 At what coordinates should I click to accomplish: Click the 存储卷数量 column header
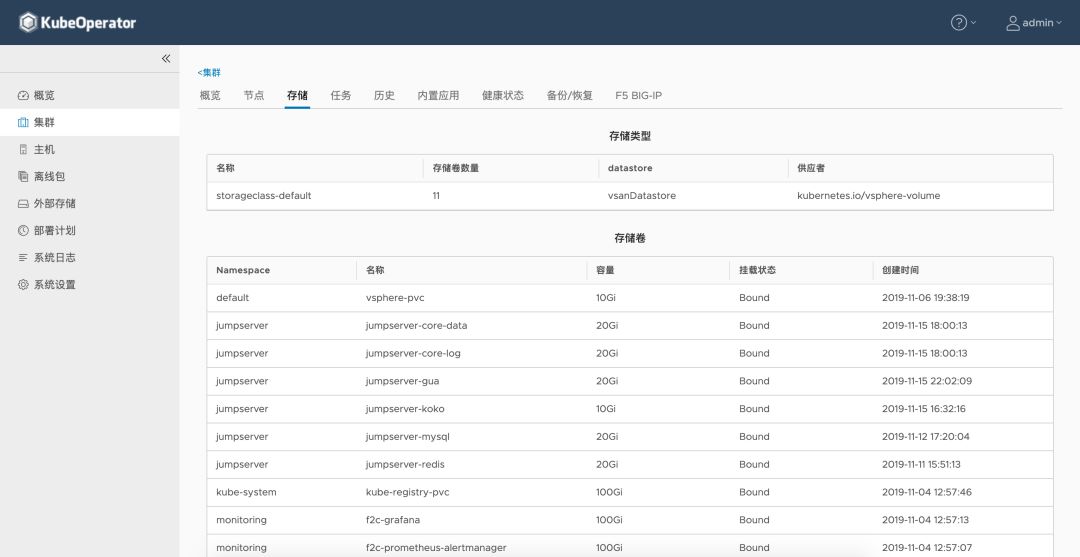point(456,168)
